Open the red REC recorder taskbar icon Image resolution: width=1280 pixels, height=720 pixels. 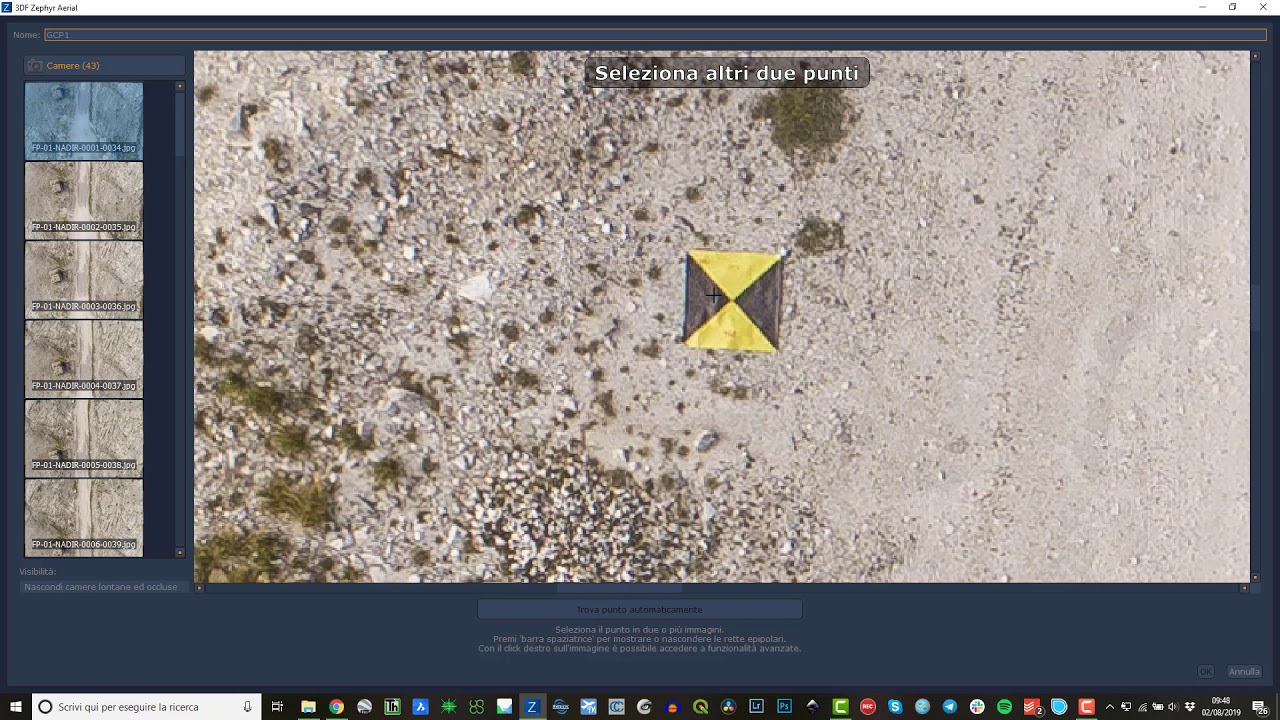pos(868,707)
